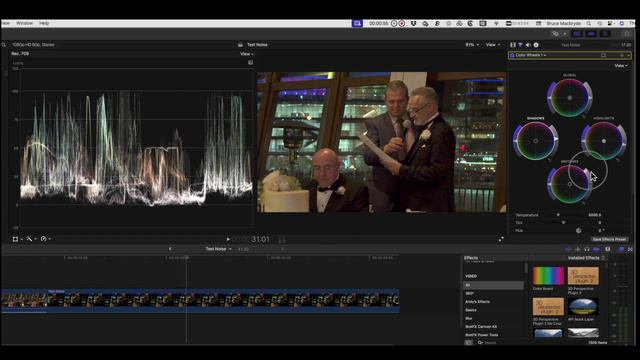Open the Color Wheels 1 correction dropdown
The width and height of the screenshot is (640, 360).
coord(531,55)
